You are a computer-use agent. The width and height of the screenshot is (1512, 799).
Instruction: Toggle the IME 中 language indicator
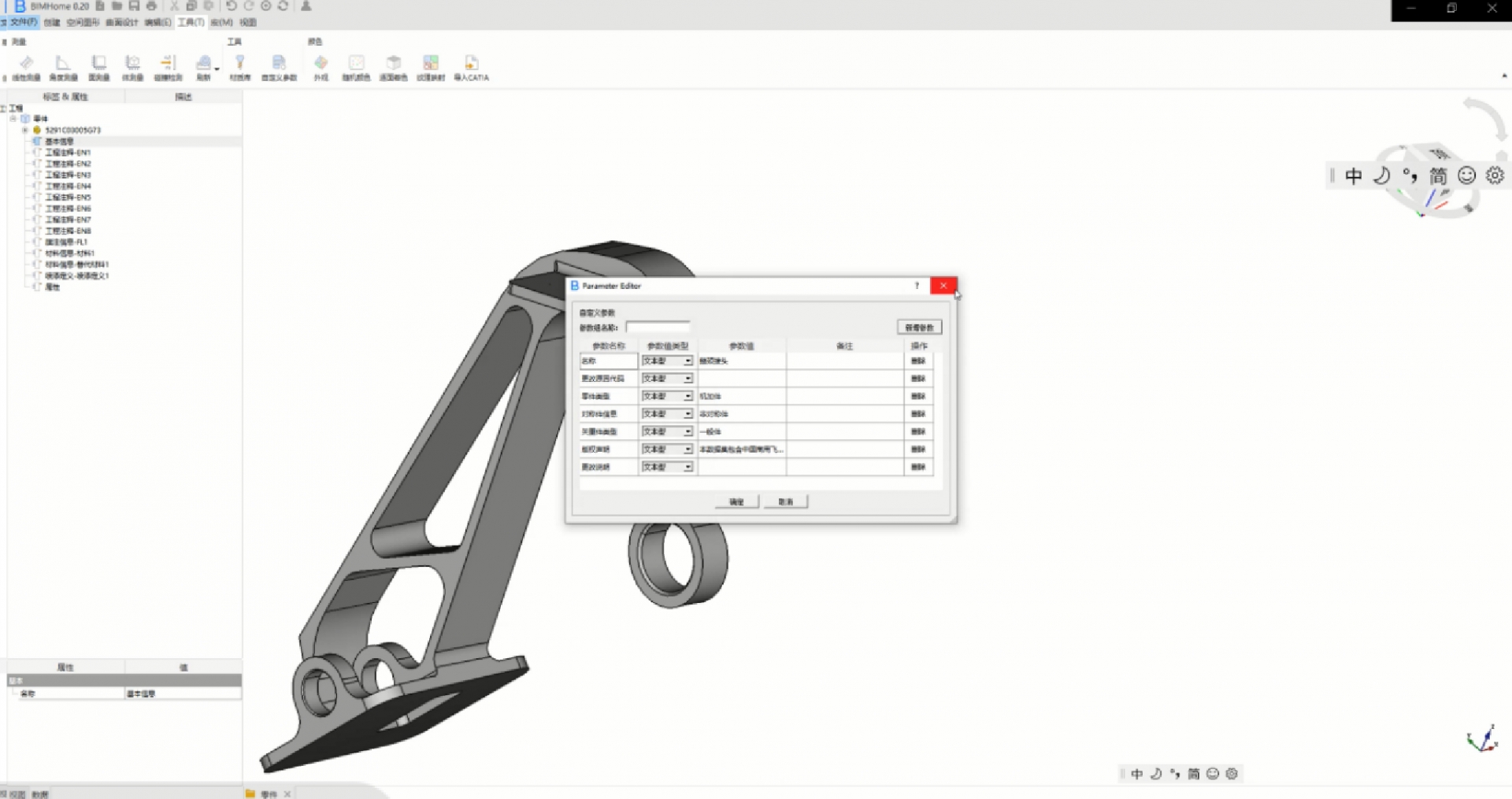[x=1353, y=176]
